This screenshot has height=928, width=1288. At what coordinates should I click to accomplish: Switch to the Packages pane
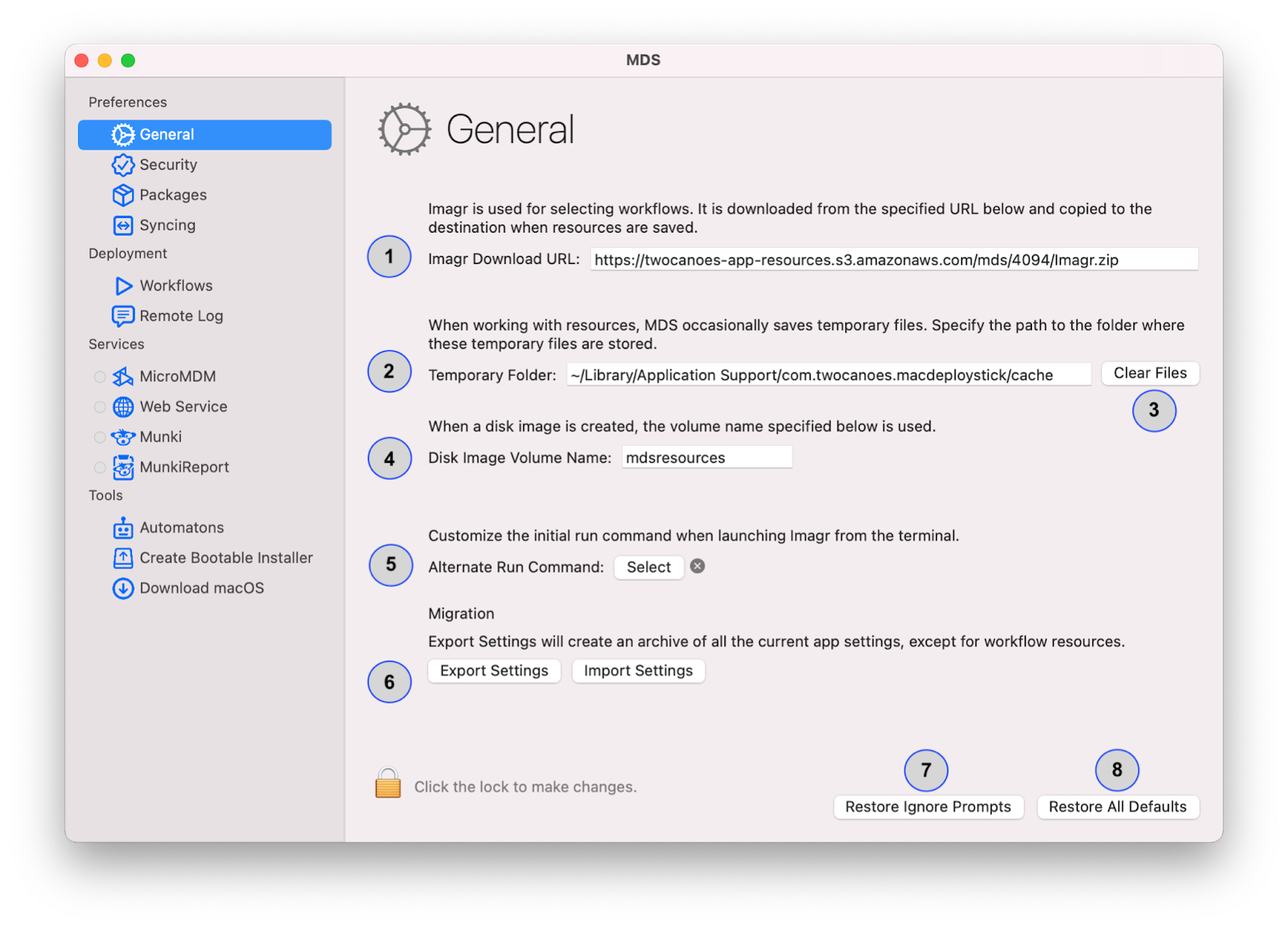pos(204,196)
